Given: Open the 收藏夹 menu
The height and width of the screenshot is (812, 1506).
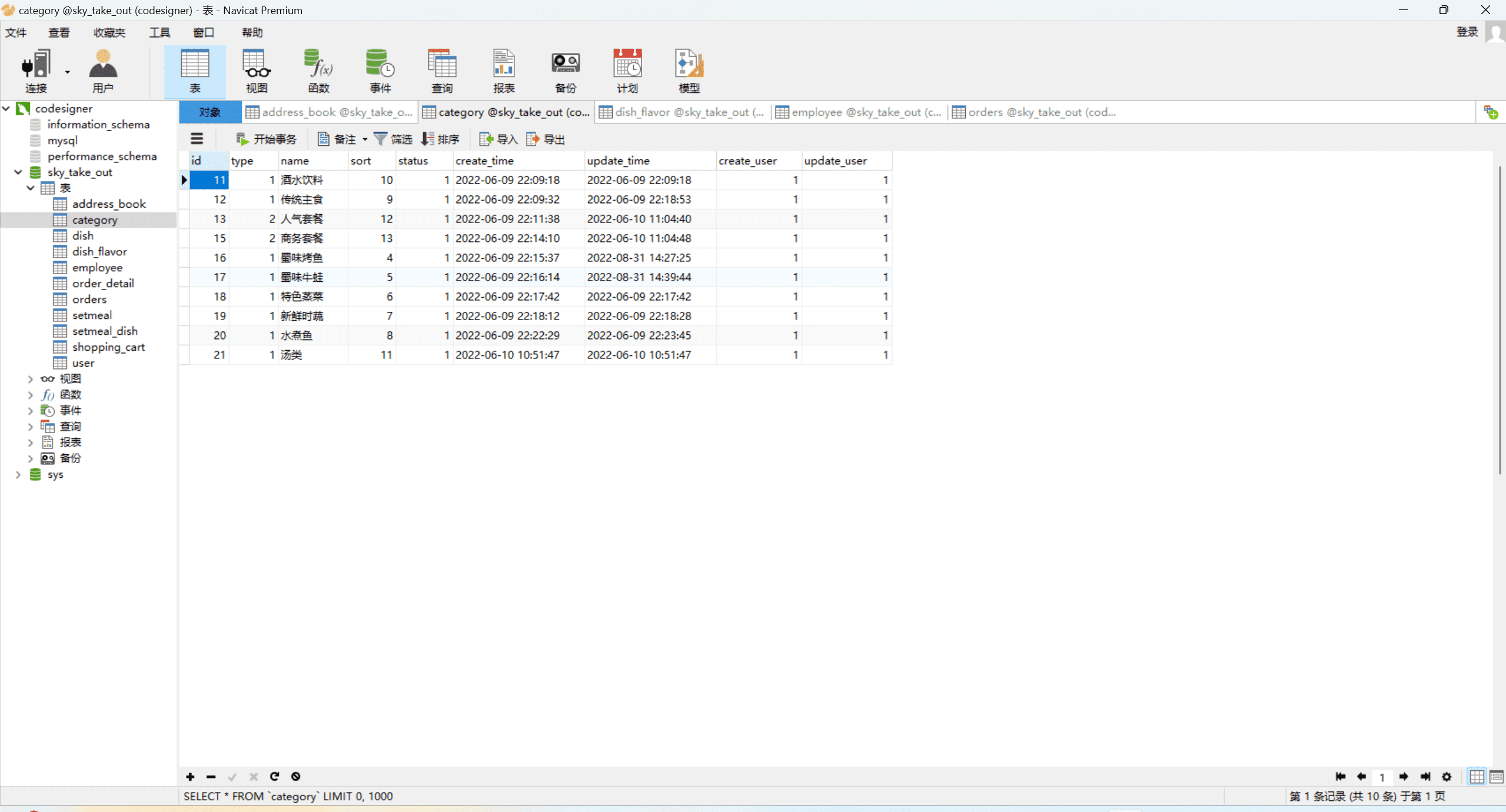Looking at the screenshot, I should tap(109, 32).
